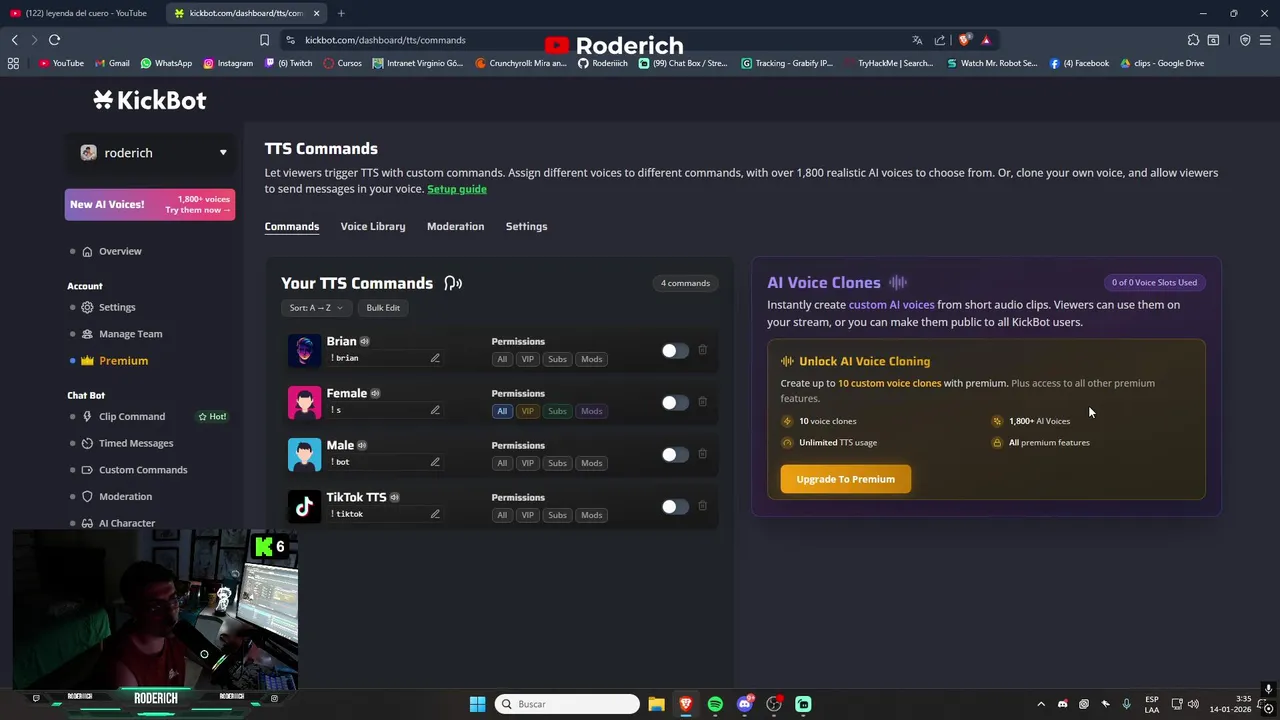The image size is (1280, 720).
Task: Enable the Brian command toggle
Action: 675,351
